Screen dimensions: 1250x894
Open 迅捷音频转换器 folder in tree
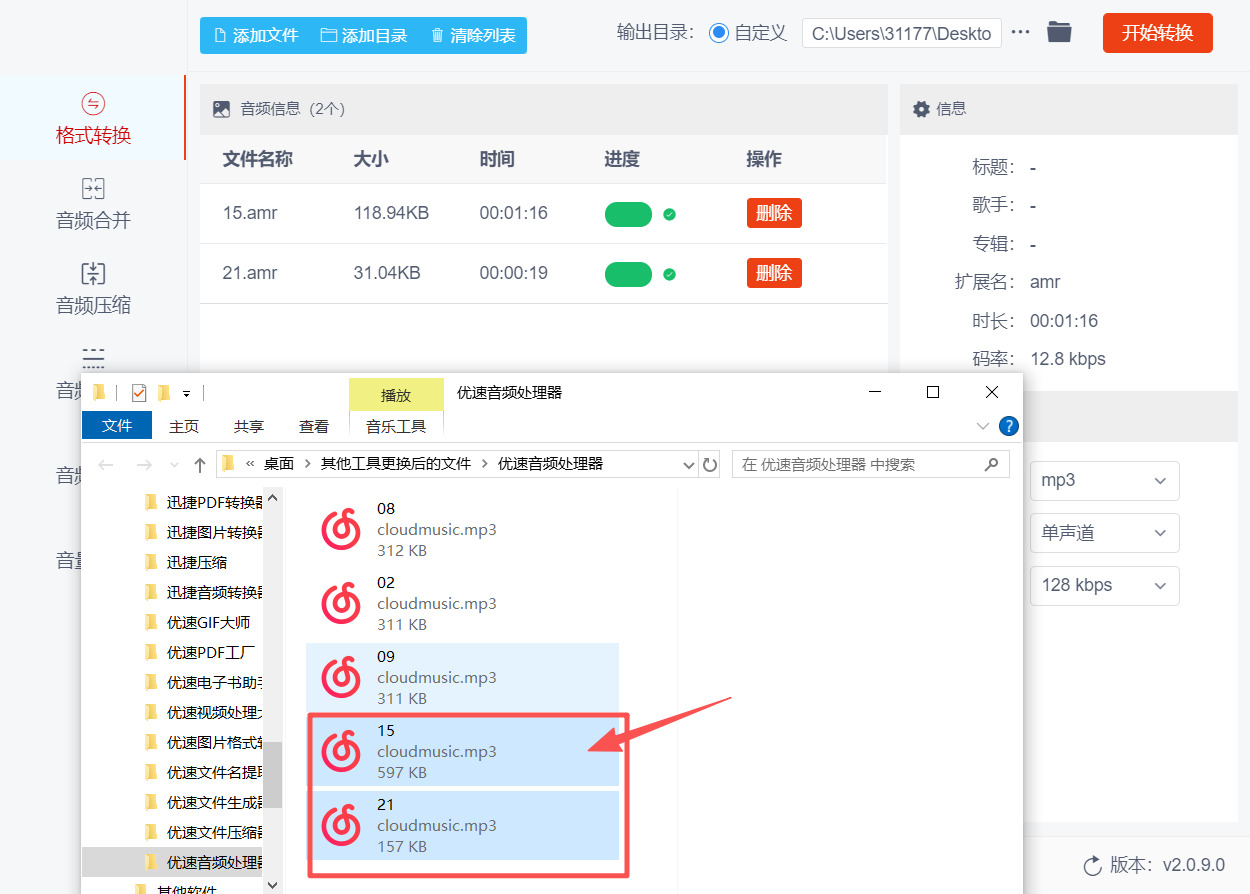pos(203,592)
